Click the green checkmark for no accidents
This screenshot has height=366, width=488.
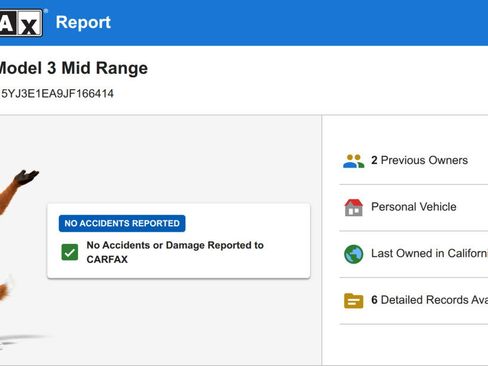tap(70, 252)
